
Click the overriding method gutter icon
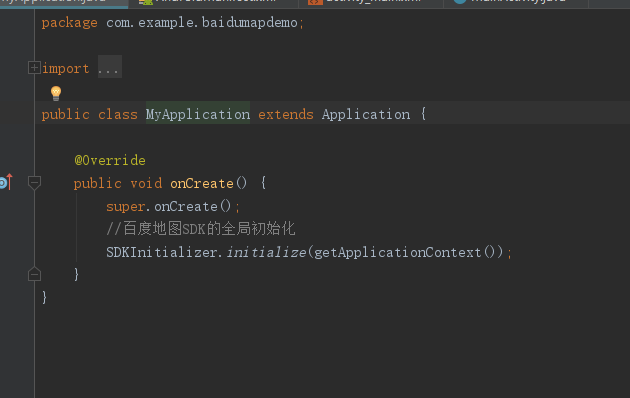point(6,182)
